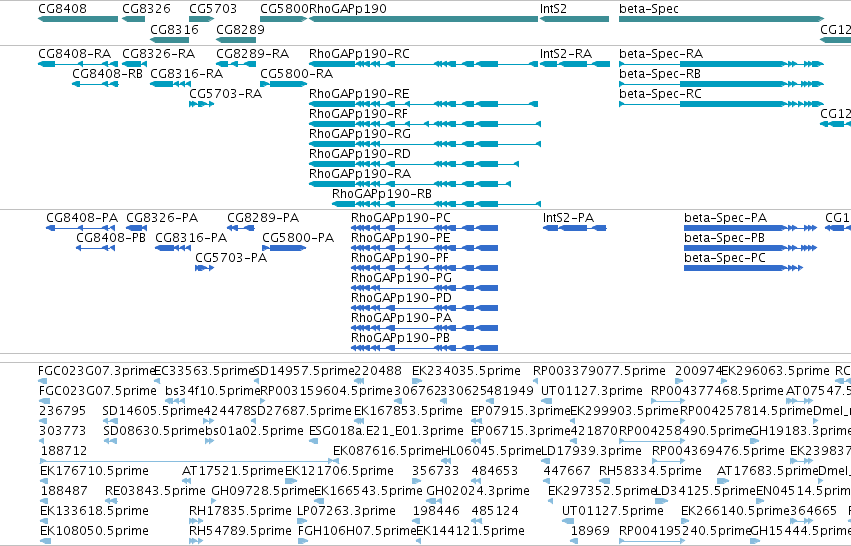Viewport: 851px width, 546px height.
Task: Select transcript RhoGAPp190-RF
Action: click(425, 124)
